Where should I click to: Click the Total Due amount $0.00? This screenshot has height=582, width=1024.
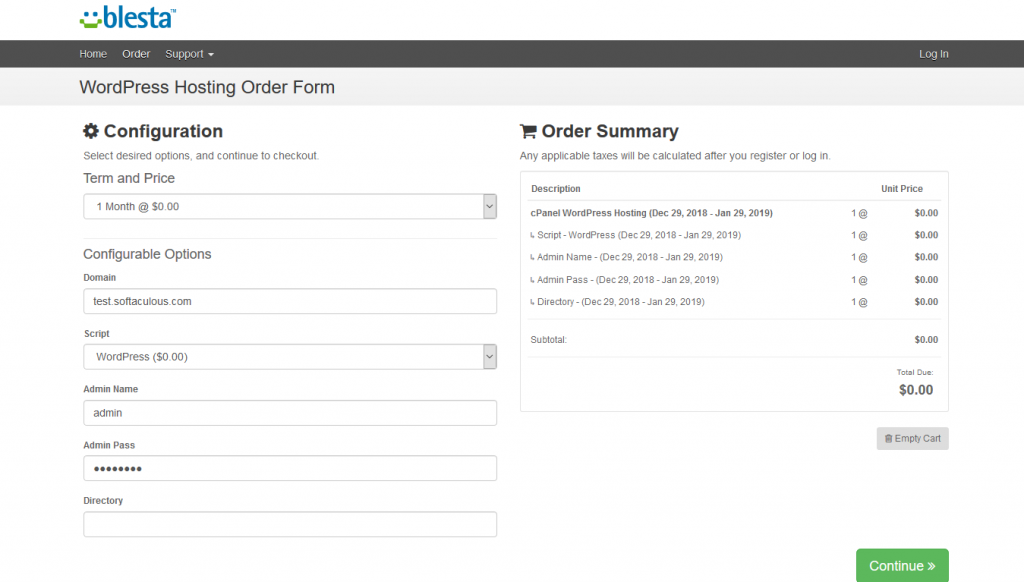[916, 390]
